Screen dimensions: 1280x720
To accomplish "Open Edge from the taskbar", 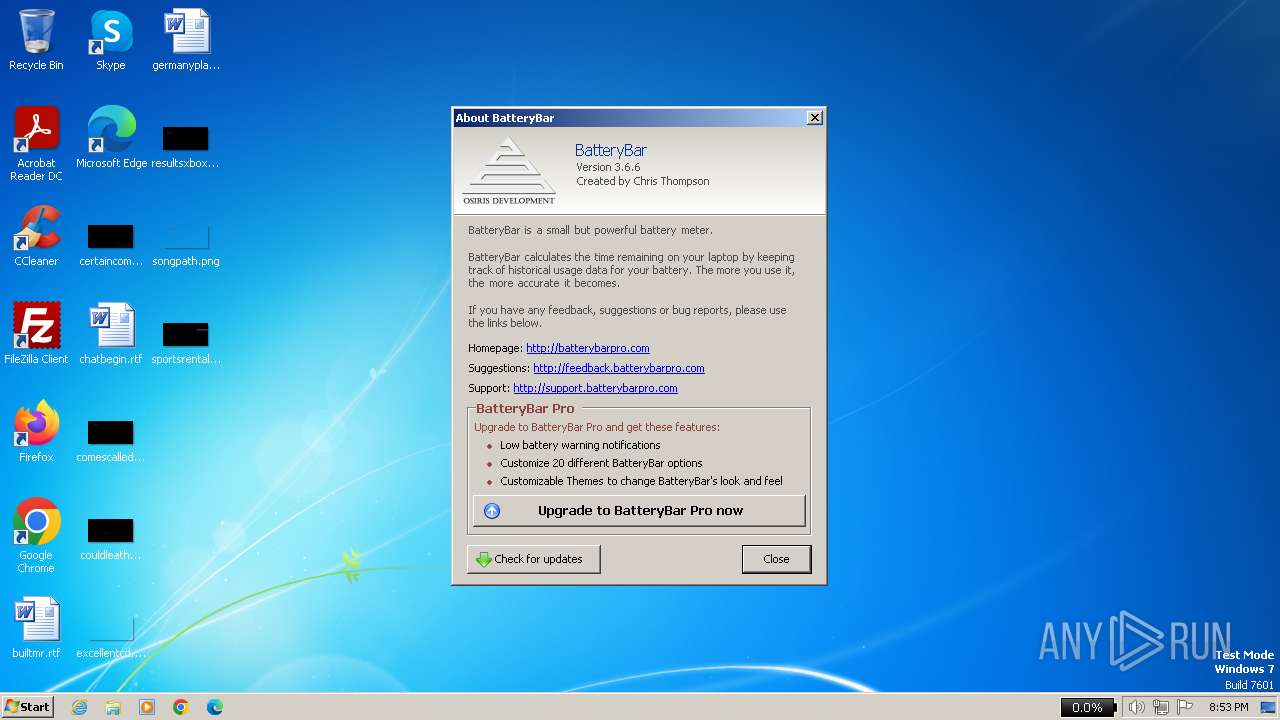I will pyautogui.click(x=215, y=707).
